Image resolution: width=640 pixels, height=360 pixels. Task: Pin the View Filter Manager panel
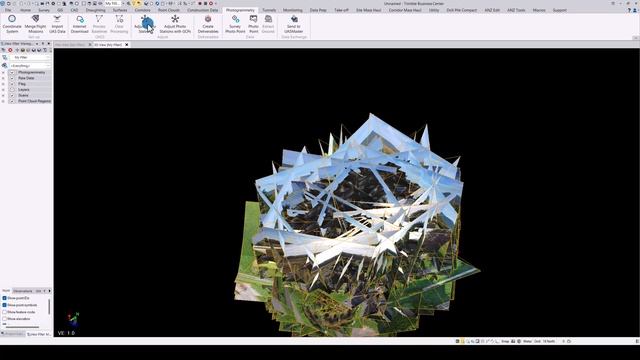[x=43, y=43]
